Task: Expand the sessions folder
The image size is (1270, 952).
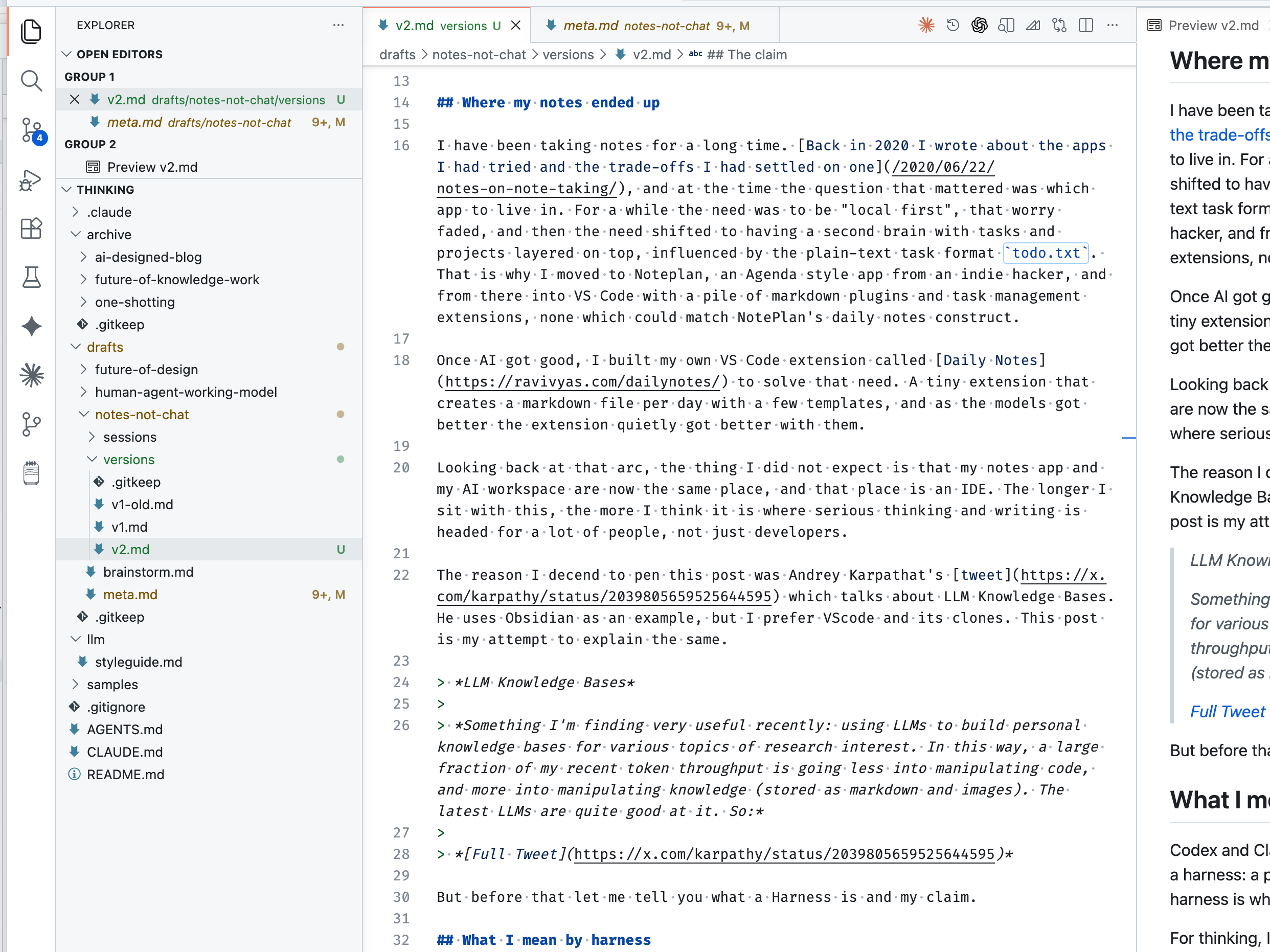Action: 92,437
